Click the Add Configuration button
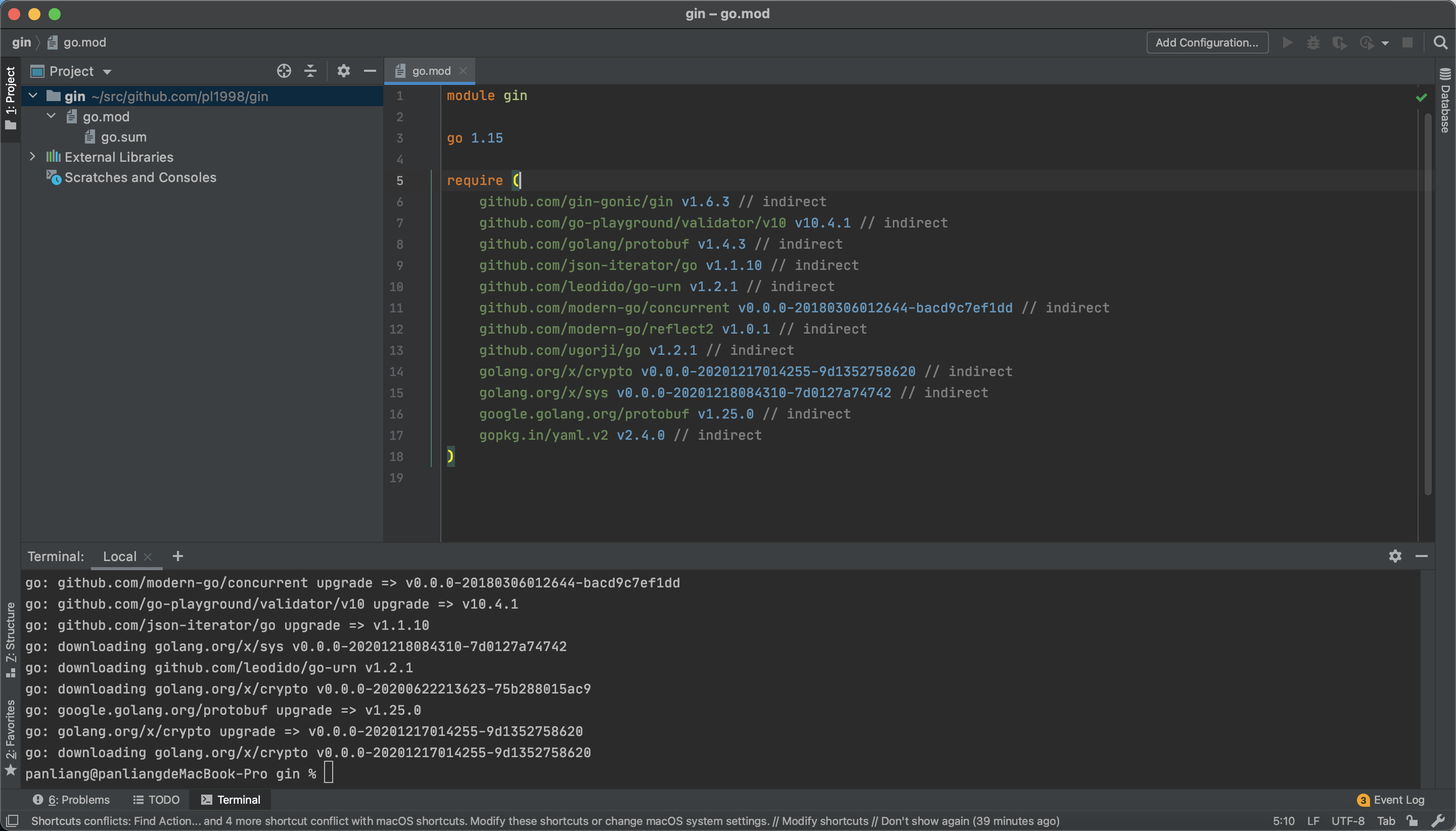The width and height of the screenshot is (1456, 831). tap(1207, 43)
